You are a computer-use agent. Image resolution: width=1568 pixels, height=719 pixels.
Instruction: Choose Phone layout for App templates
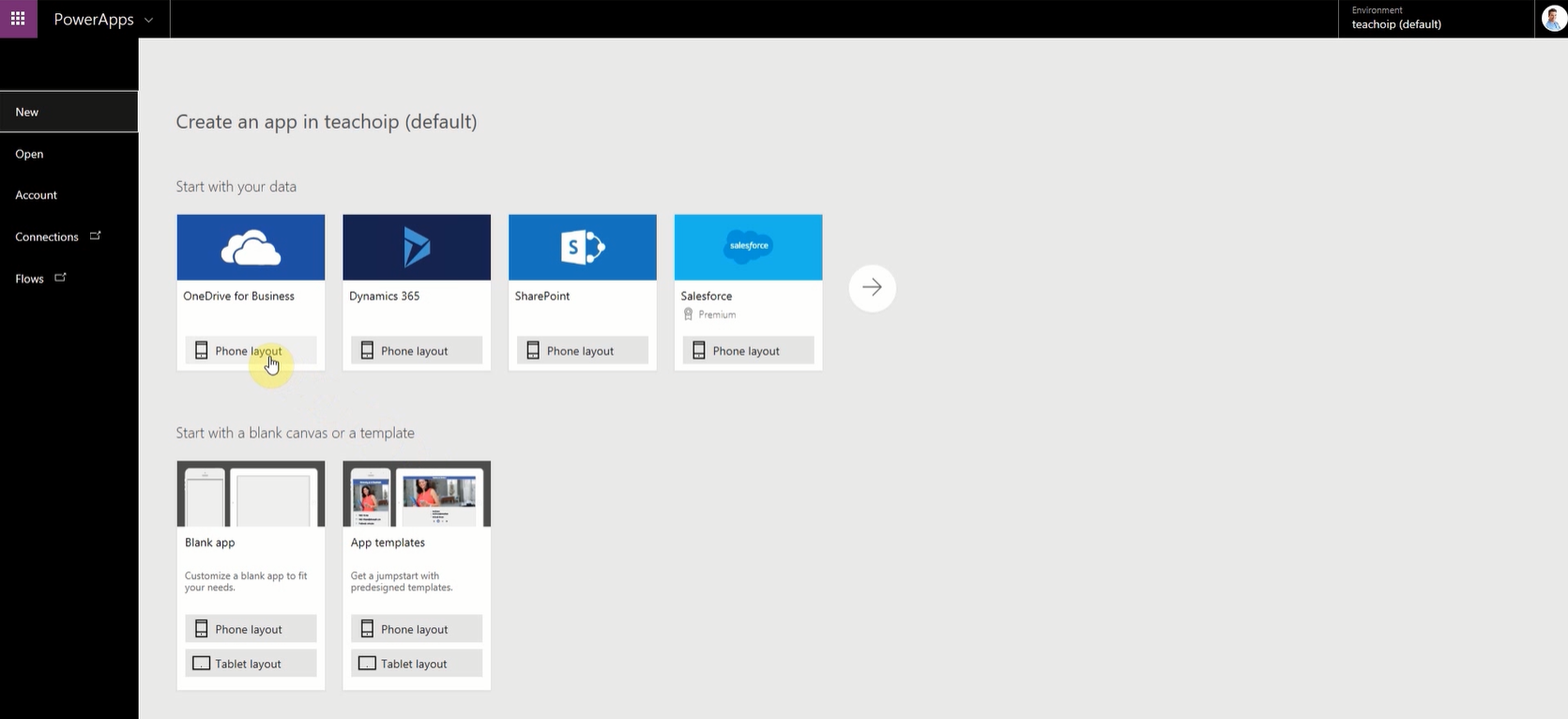pos(417,629)
